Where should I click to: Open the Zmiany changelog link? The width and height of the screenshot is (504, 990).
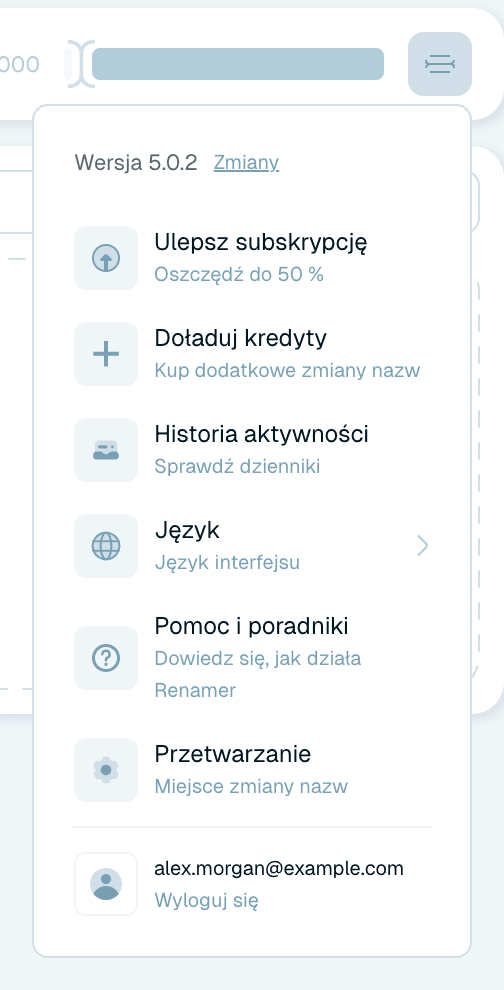pos(246,163)
